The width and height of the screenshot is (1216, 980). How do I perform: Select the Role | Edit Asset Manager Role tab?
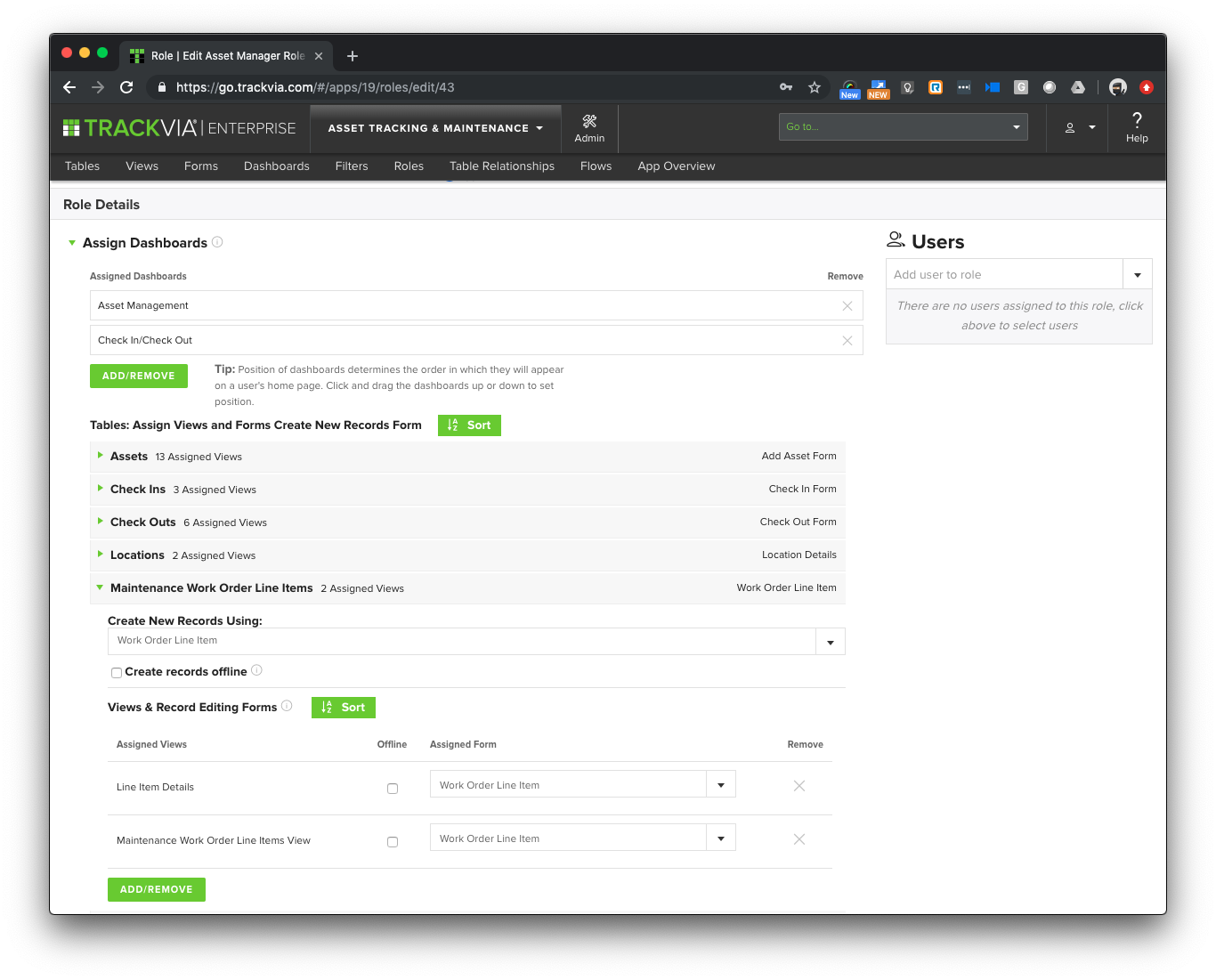tap(228, 56)
